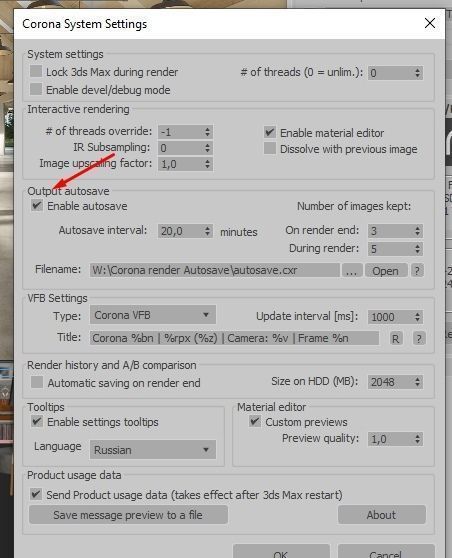Uncheck the 'Enable autosave' checkbox
This screenshot has height=558, width=452.
click(x=37, y=205)
